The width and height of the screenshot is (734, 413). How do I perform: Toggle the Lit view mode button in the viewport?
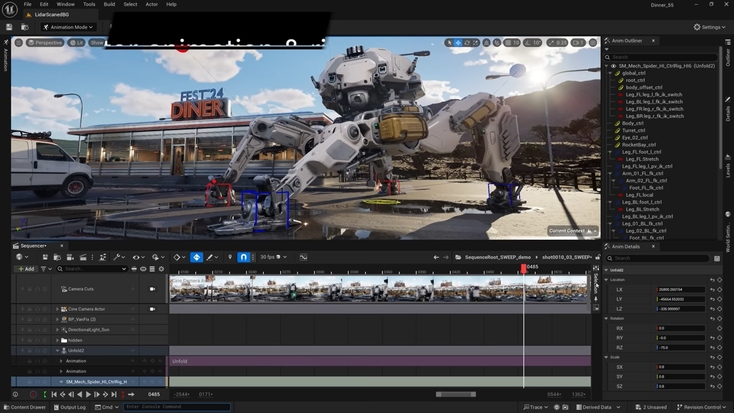click(x=77, y=43)
